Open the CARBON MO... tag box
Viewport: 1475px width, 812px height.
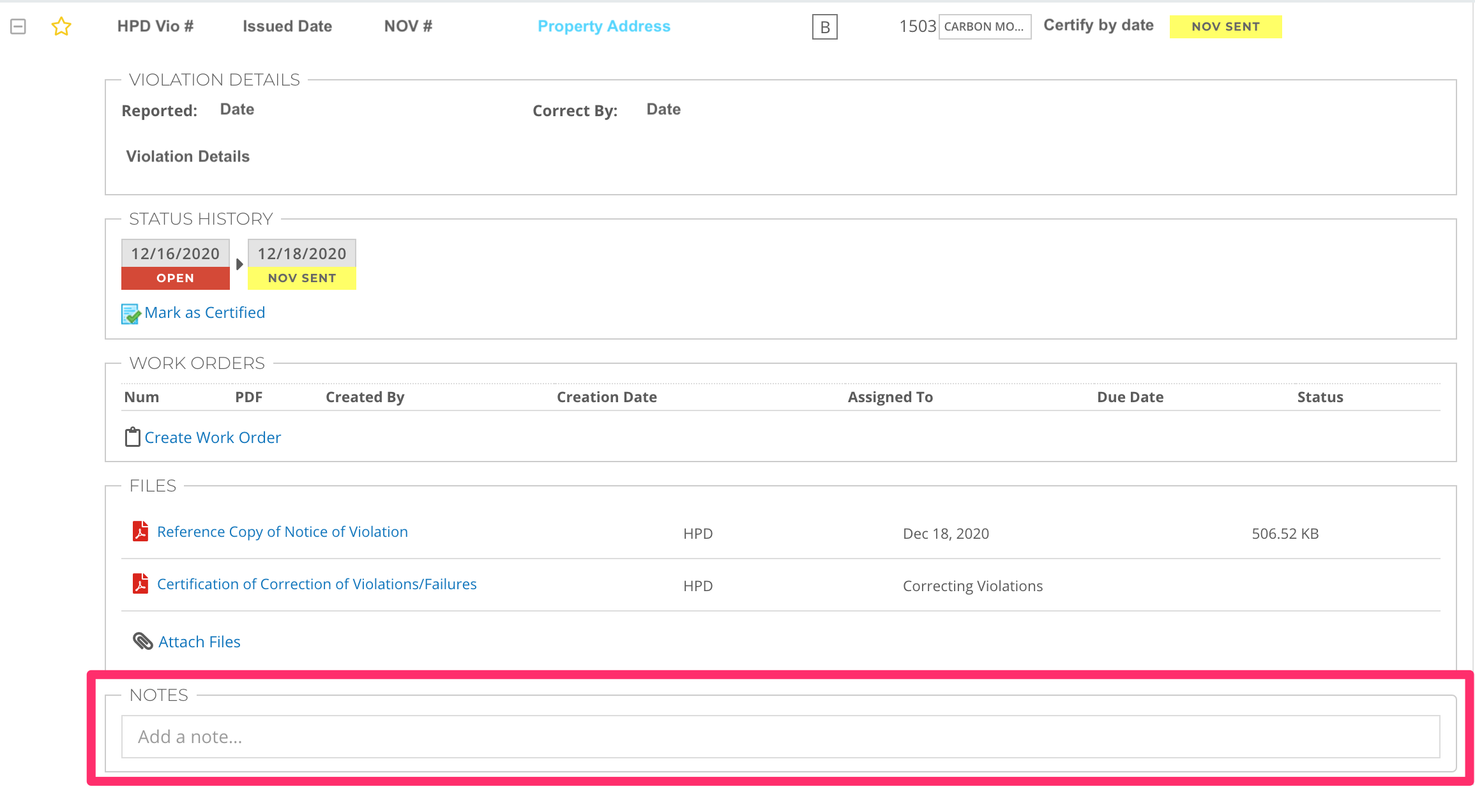984,27
